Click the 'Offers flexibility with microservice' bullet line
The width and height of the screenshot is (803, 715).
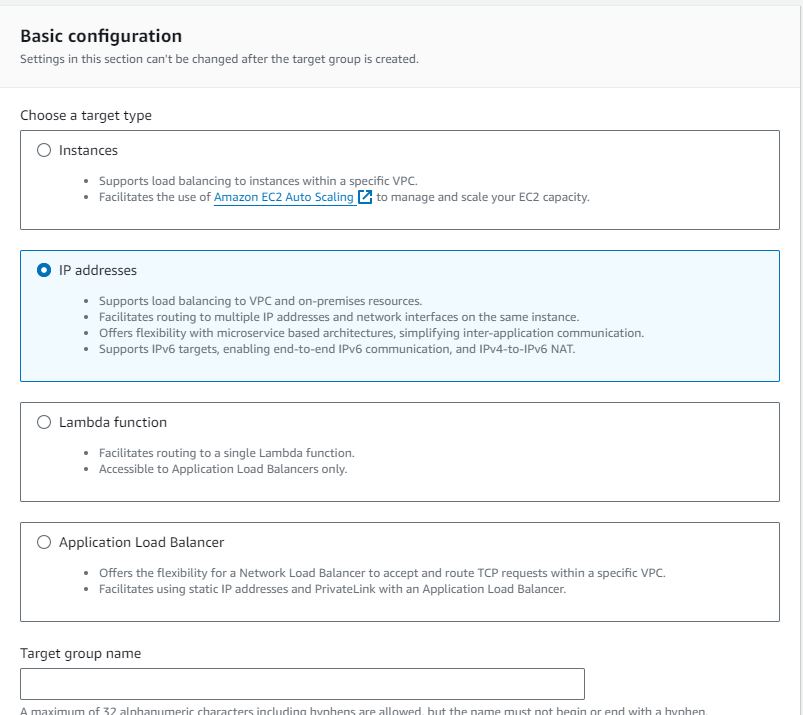coord(371,333)
